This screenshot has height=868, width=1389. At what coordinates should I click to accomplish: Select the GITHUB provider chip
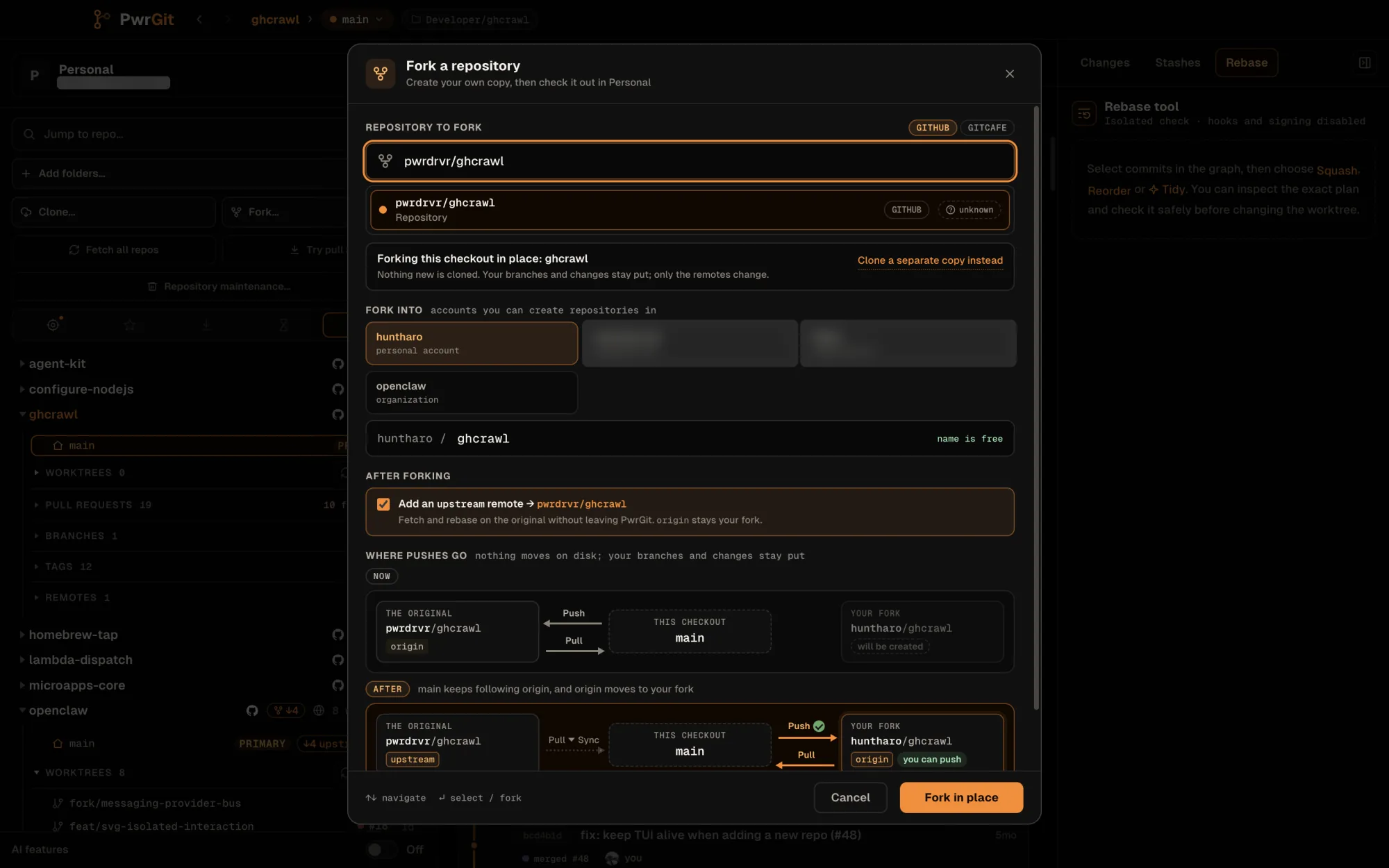coord(932,128)
